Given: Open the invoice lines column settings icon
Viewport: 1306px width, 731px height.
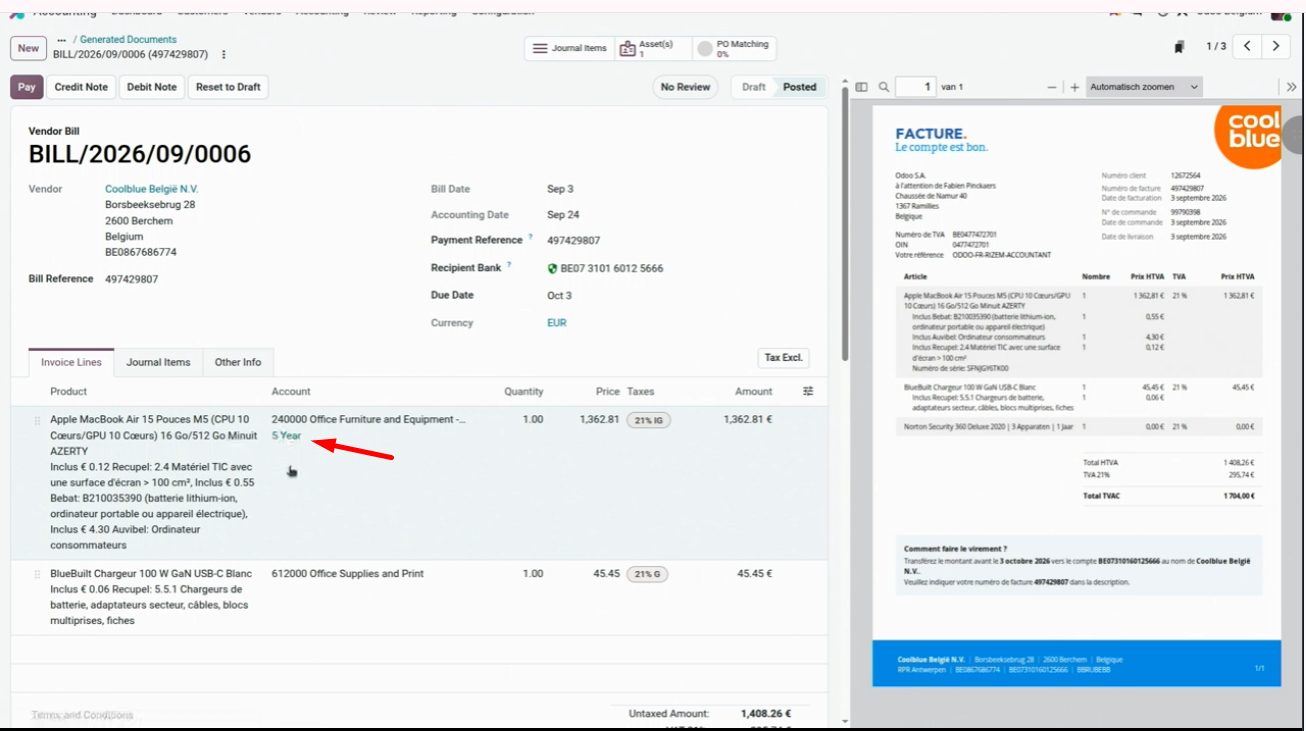Looking at the screenshot, I should pos(808,391).
